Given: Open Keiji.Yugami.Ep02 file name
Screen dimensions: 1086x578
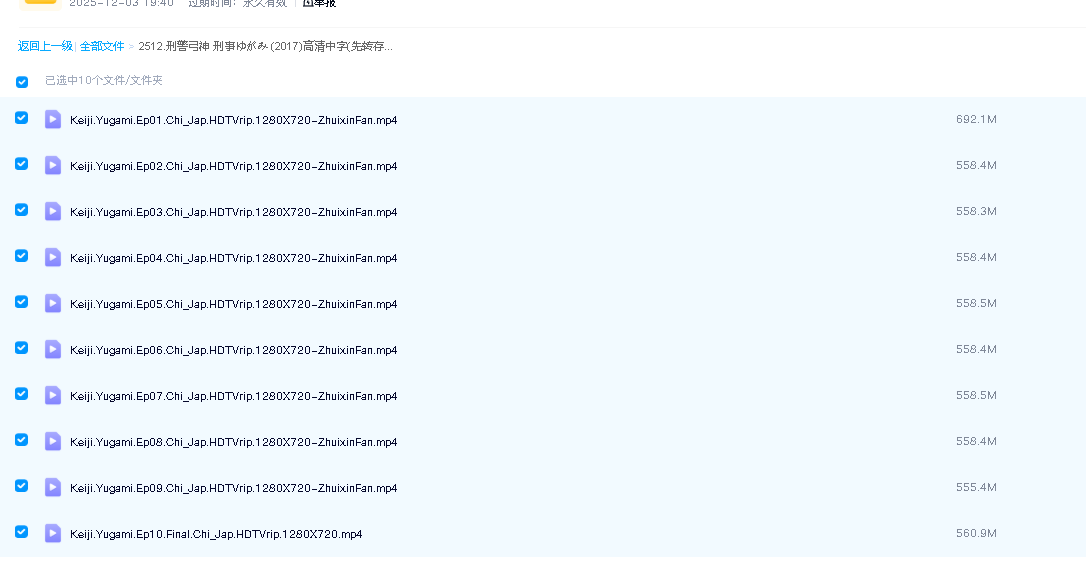Looking at the screenshot, I should tap(233, 166).
